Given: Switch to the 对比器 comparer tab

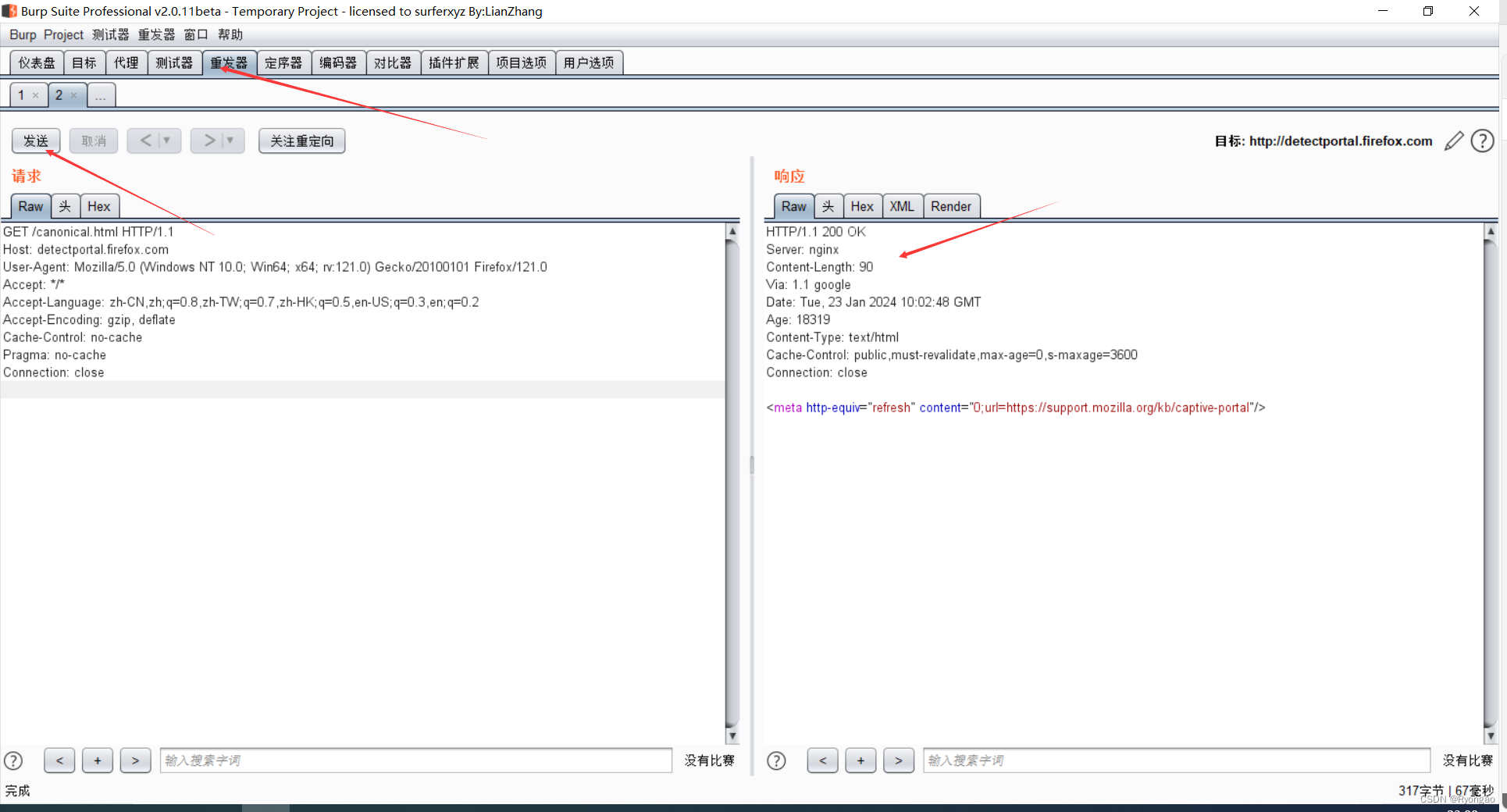Looking at the screenshot, I should 393,62.
